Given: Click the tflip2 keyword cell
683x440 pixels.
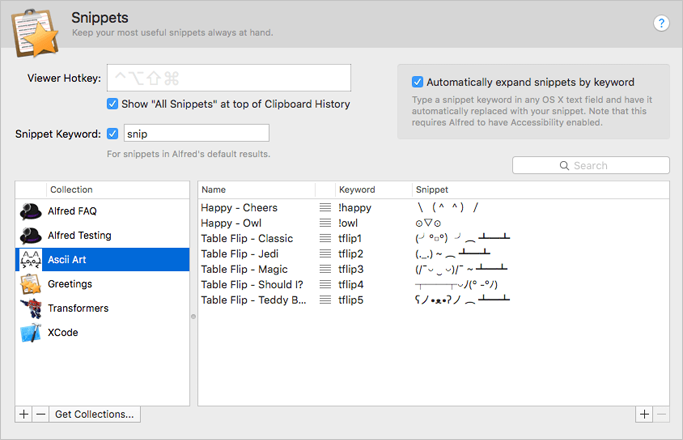Looking at the screenshot, I should pyautogui.click(x=351, y=254).
